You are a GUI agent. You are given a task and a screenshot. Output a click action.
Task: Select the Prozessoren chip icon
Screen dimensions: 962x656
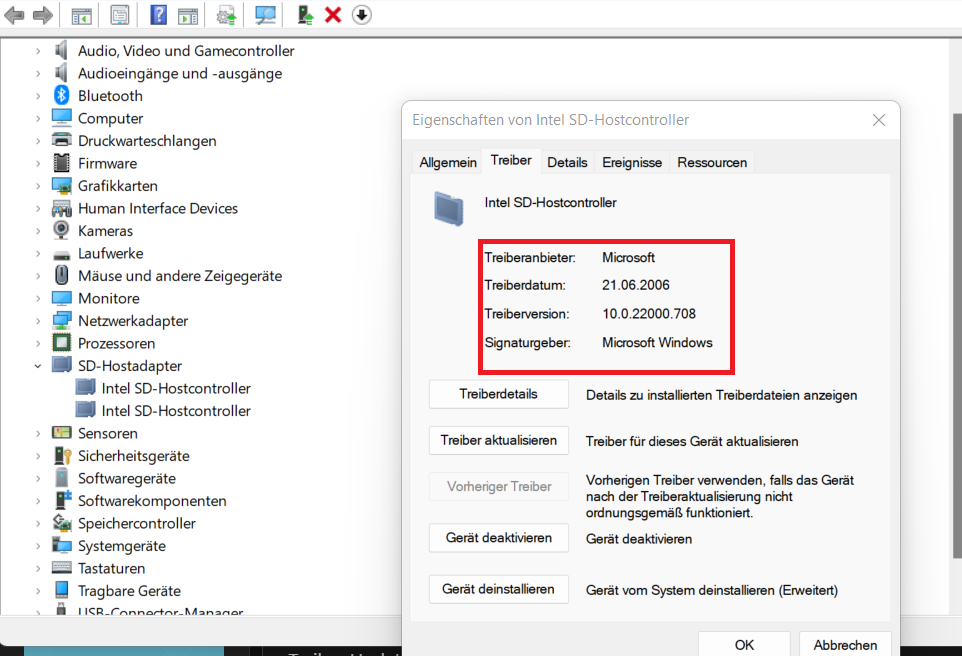pos(61,342)
